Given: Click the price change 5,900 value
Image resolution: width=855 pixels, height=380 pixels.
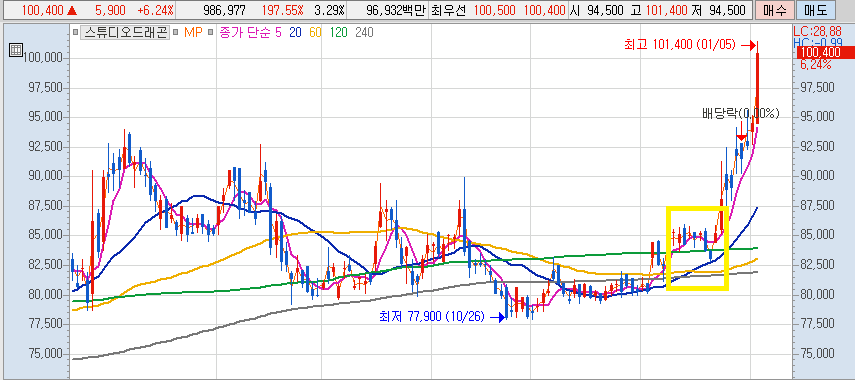Looking at the screenshot, I should point(110,10).
